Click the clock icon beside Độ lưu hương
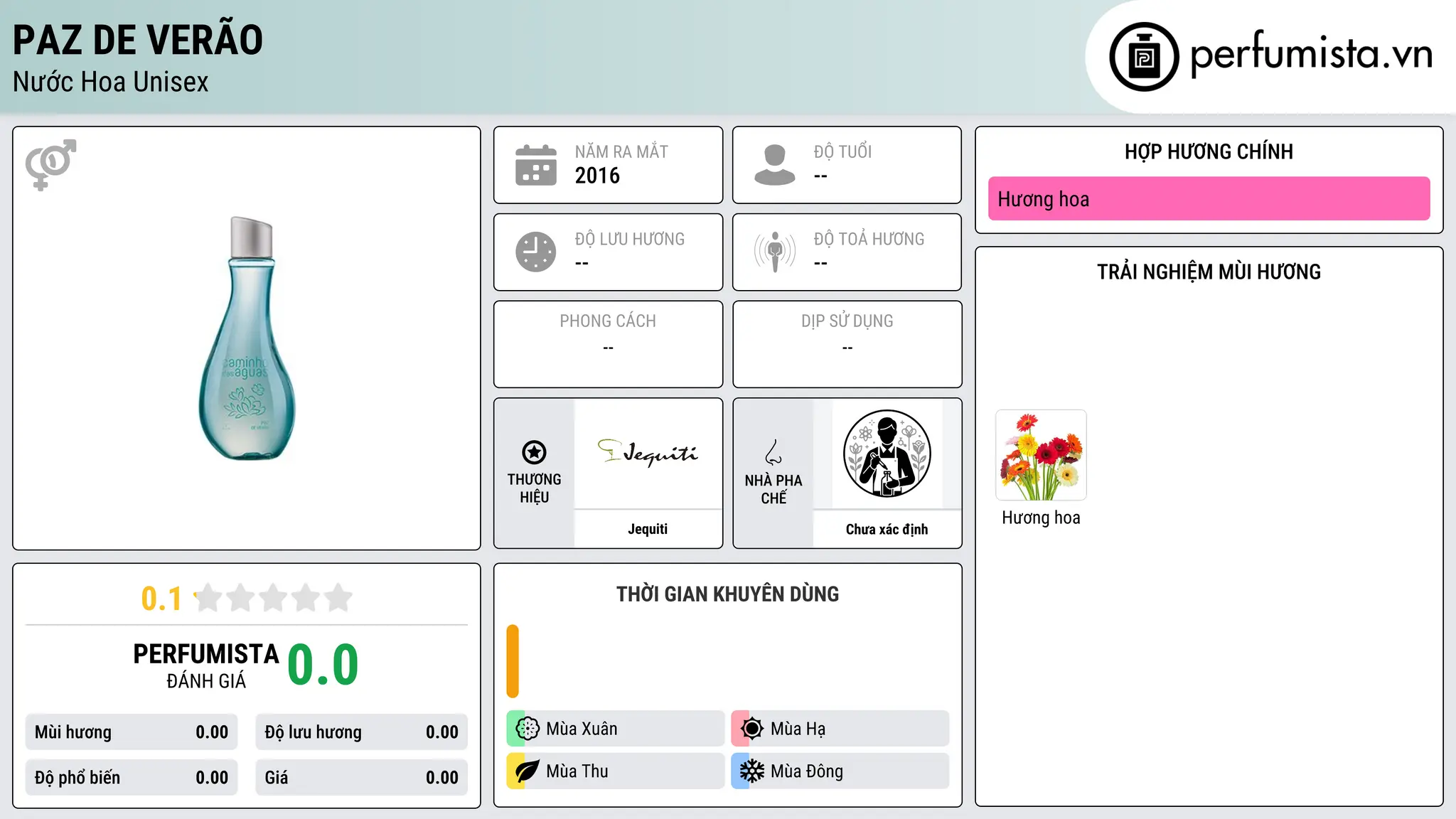 [536, 252]
